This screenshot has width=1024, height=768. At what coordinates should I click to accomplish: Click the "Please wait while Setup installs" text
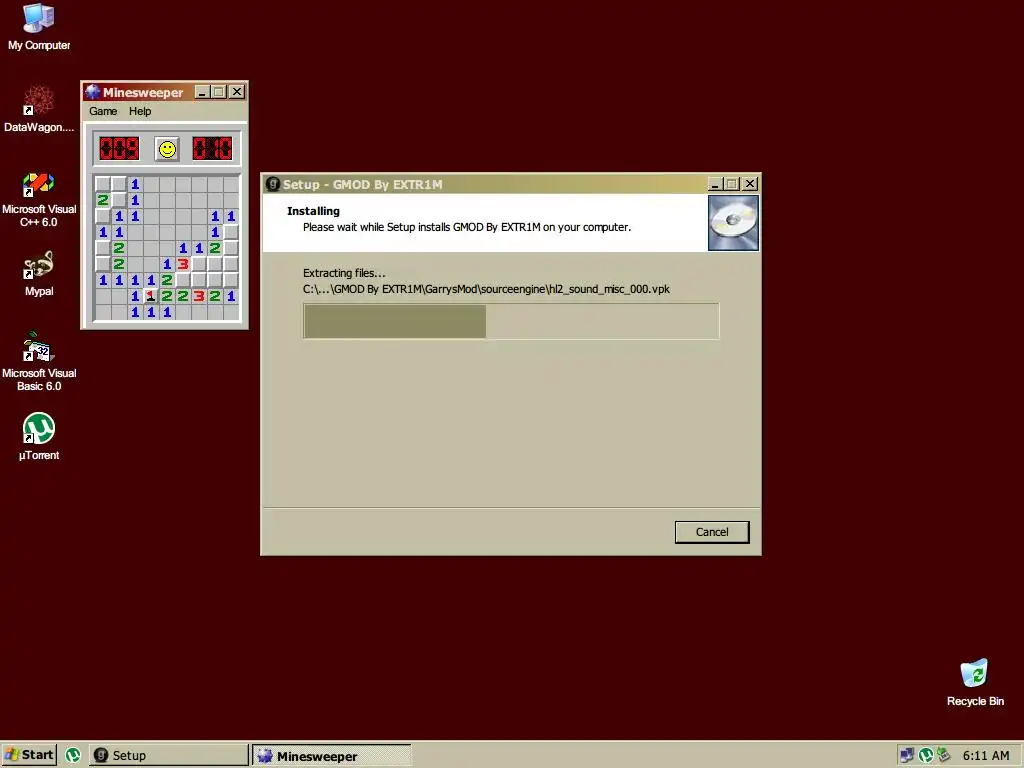click(467, 227)
